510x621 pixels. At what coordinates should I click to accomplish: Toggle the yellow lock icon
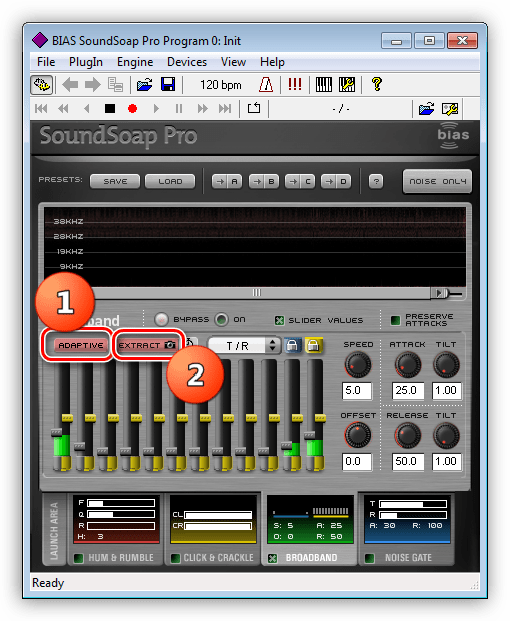pyautogui.click(x=313, y=345)
